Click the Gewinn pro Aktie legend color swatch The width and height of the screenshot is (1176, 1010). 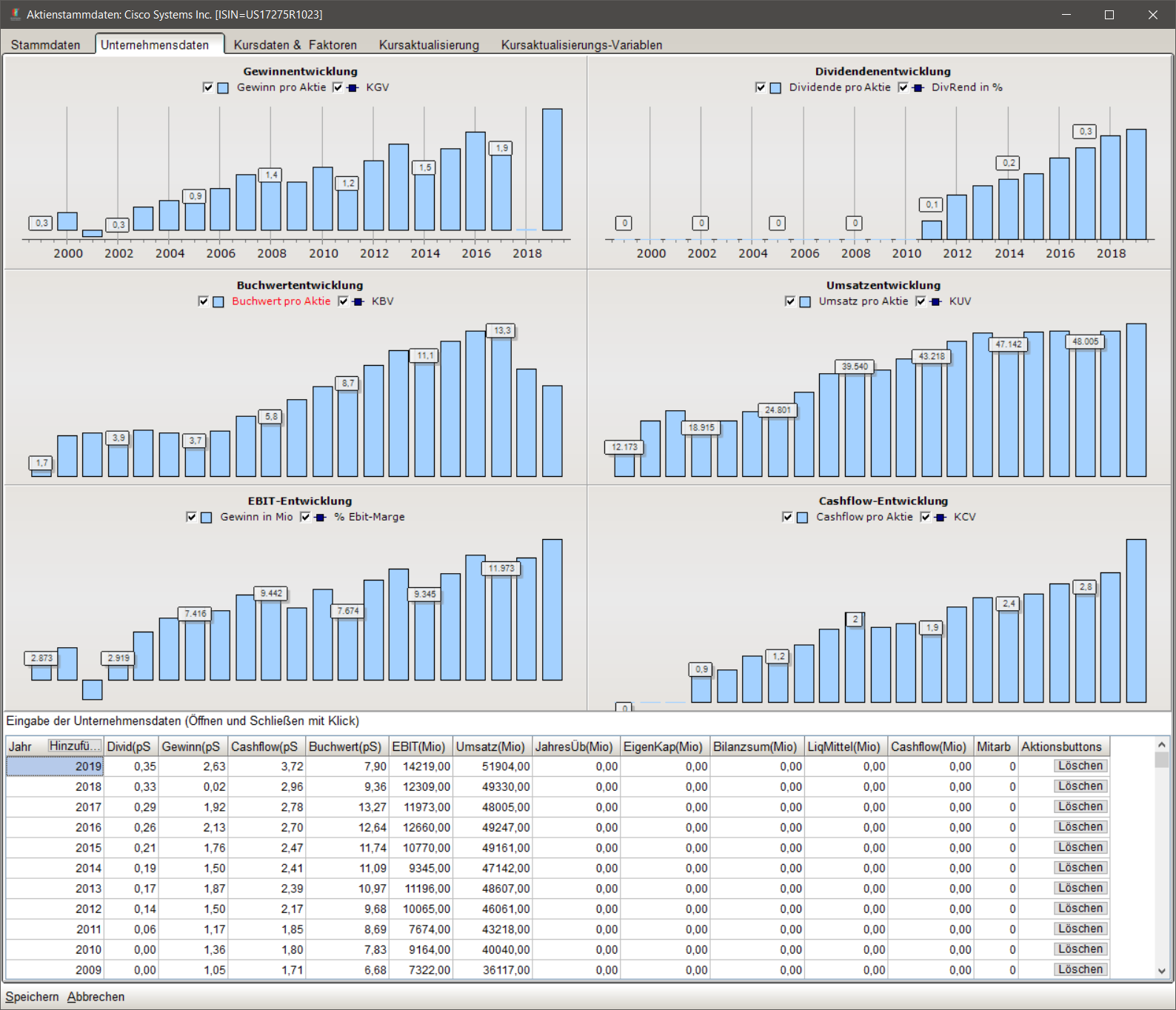[223, 88]
